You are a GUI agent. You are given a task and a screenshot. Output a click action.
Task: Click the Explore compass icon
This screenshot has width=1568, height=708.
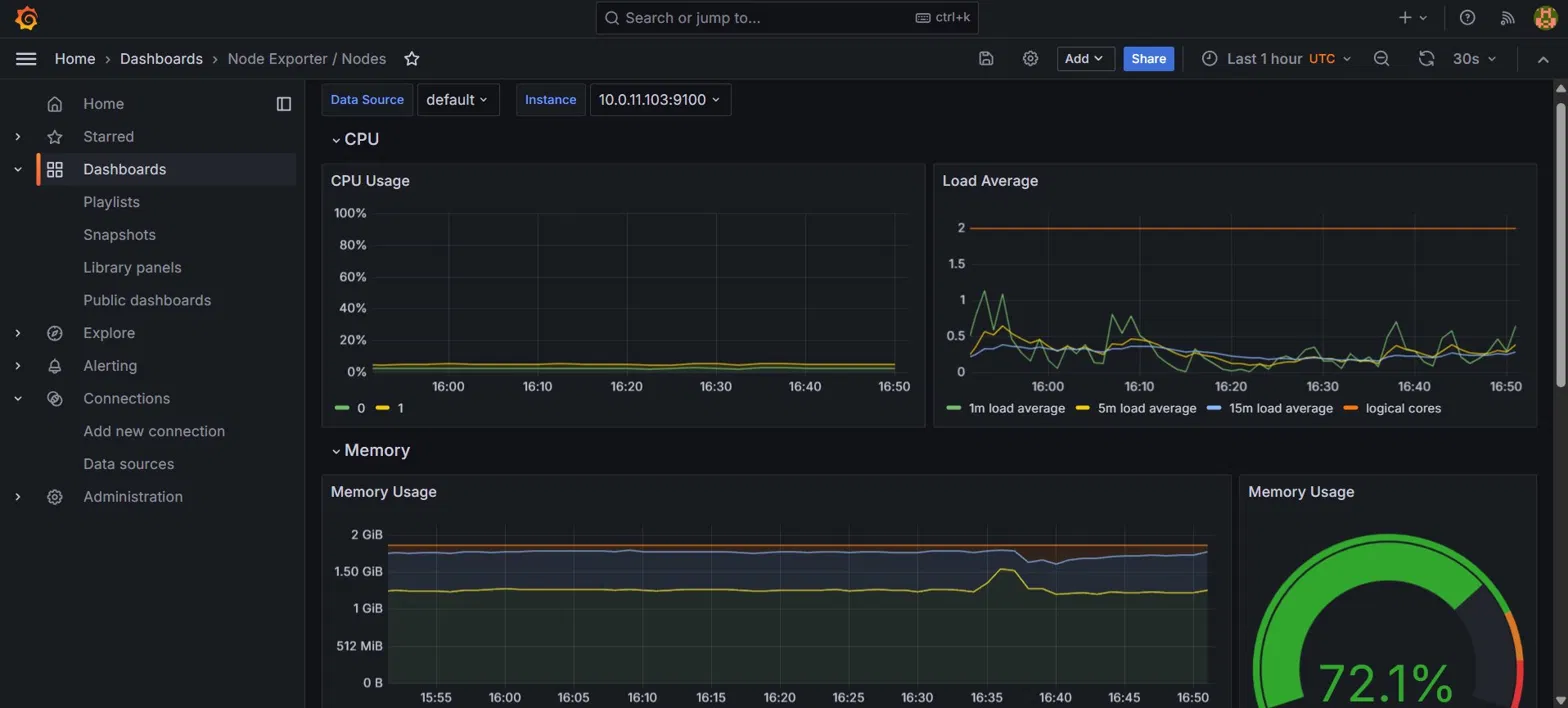click(55, 333)
